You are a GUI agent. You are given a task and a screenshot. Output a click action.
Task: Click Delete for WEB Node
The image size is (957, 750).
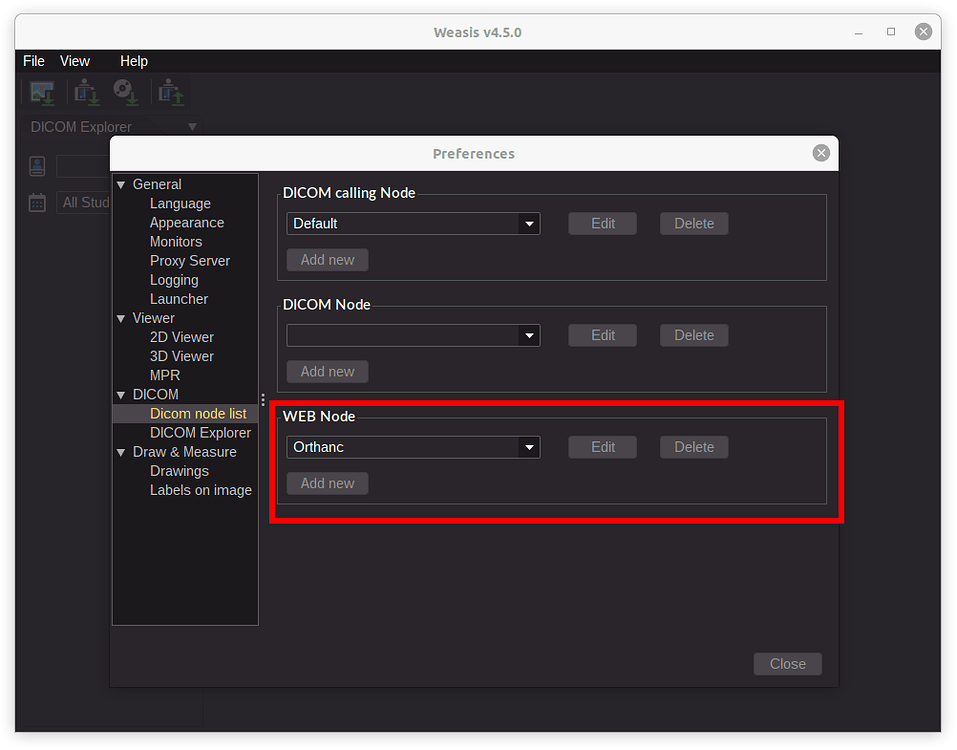click(694, 447)
